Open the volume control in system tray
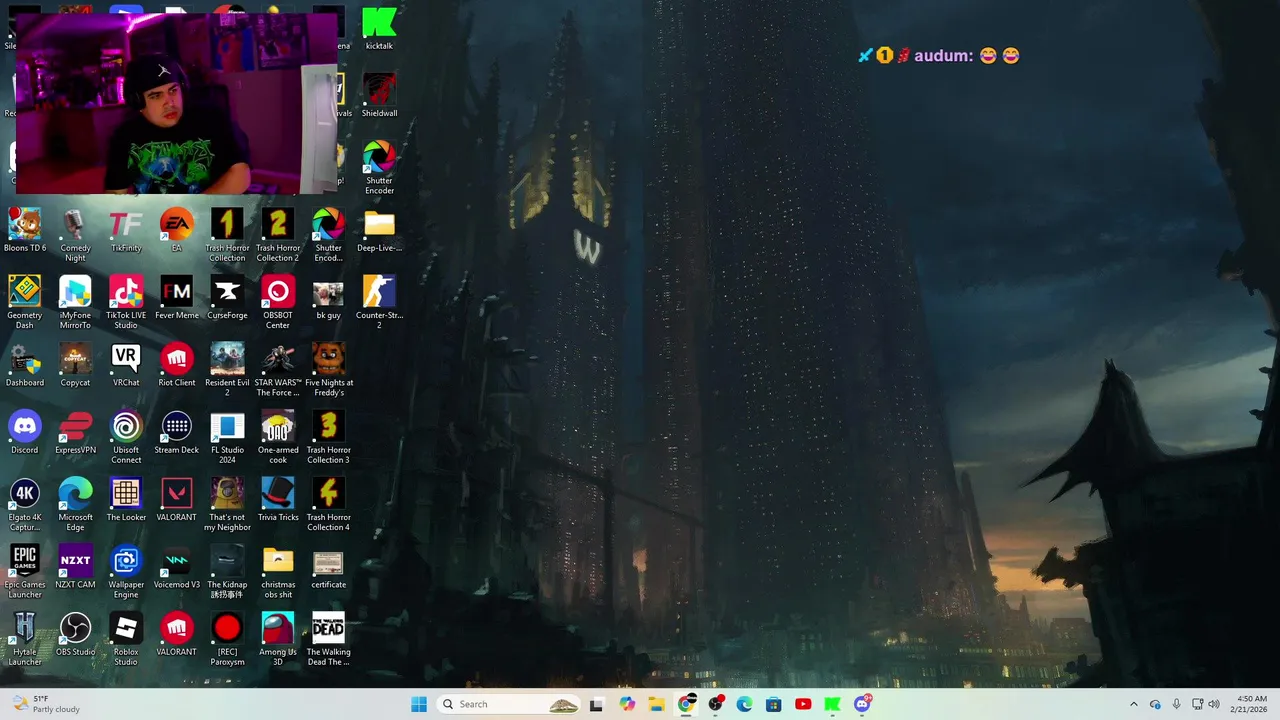This screenshot has height=720, width=1280. (1214, 704)
